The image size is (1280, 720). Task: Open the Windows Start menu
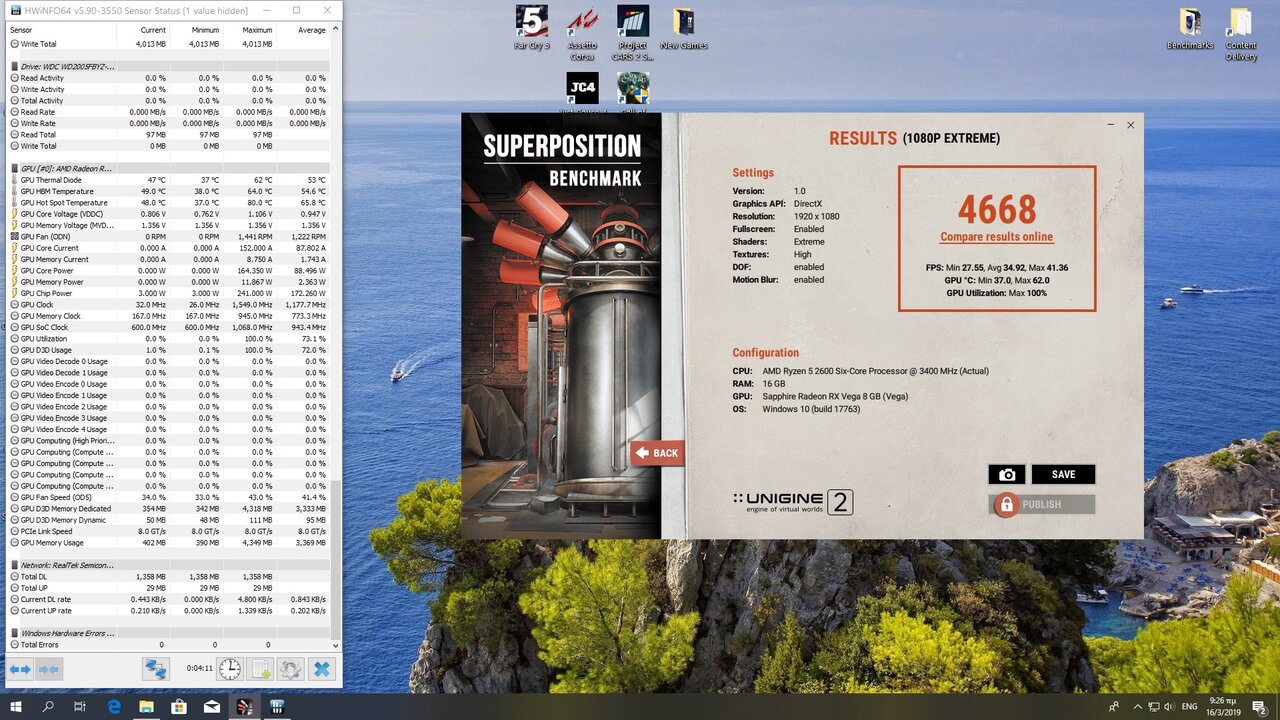click(16, 707)
